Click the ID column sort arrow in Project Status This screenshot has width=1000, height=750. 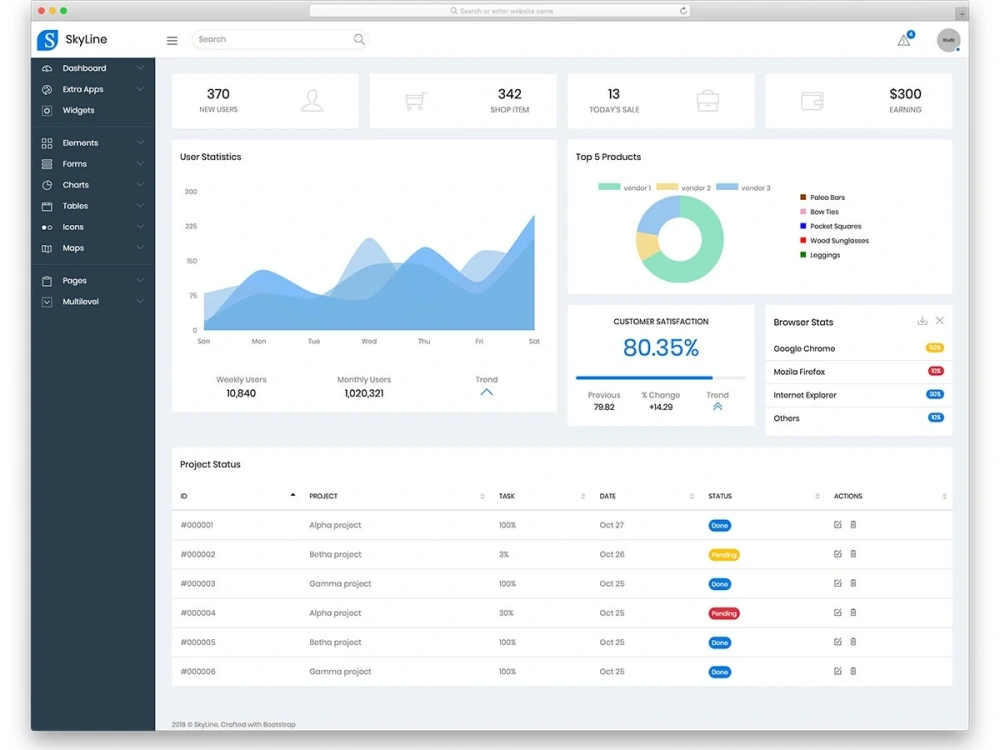coord(292,494)
